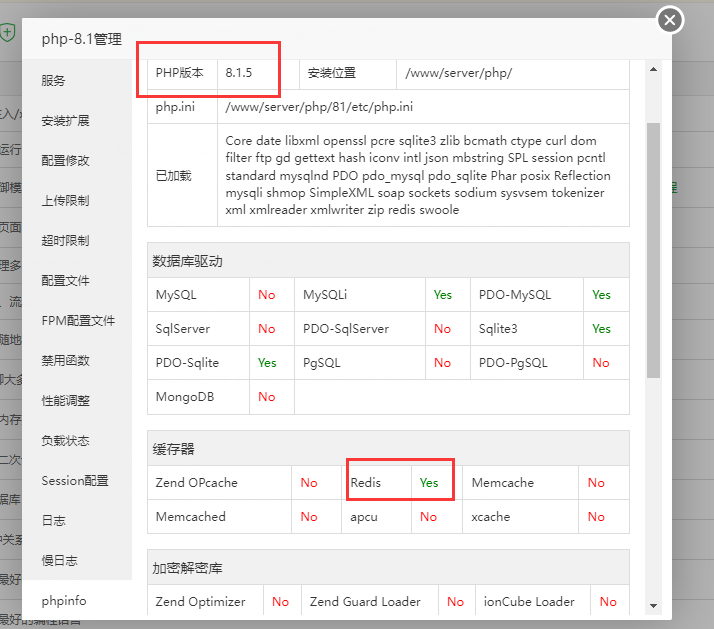Screen dimensions: 714x629
Task: Click the MySQL driver cell
Action: coord(198,295)
